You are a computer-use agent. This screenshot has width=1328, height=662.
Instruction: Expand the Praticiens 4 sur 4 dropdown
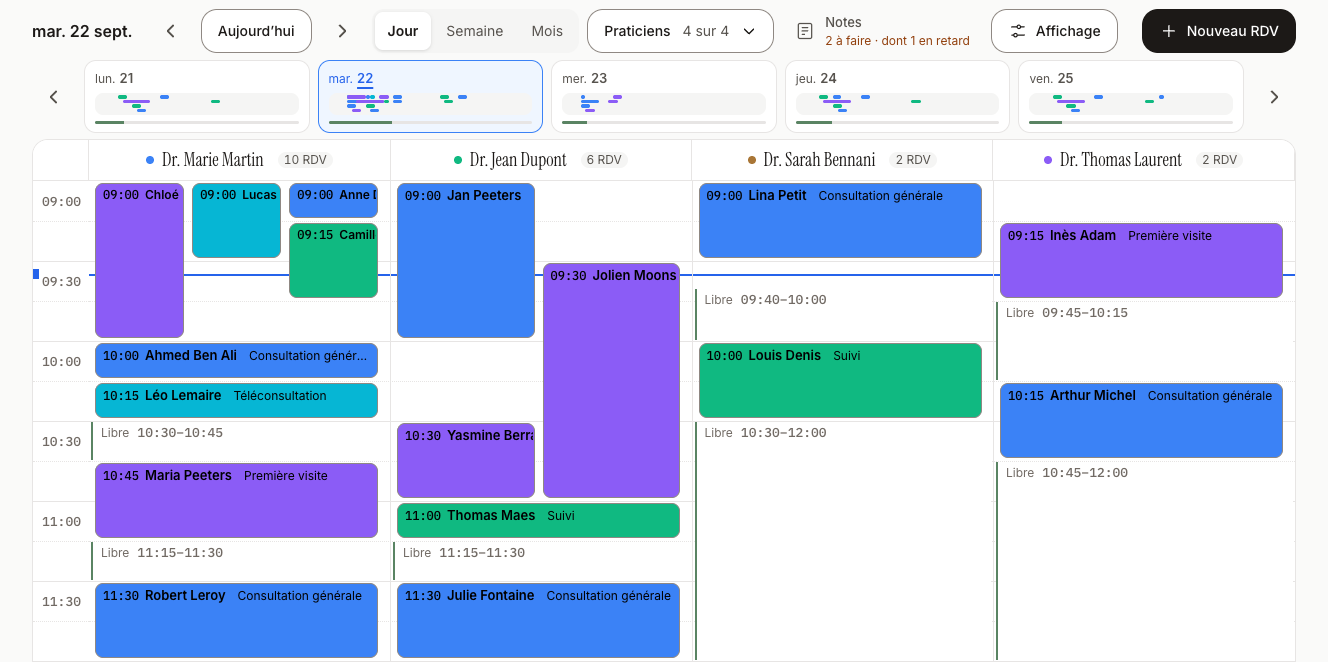point(680,31)
